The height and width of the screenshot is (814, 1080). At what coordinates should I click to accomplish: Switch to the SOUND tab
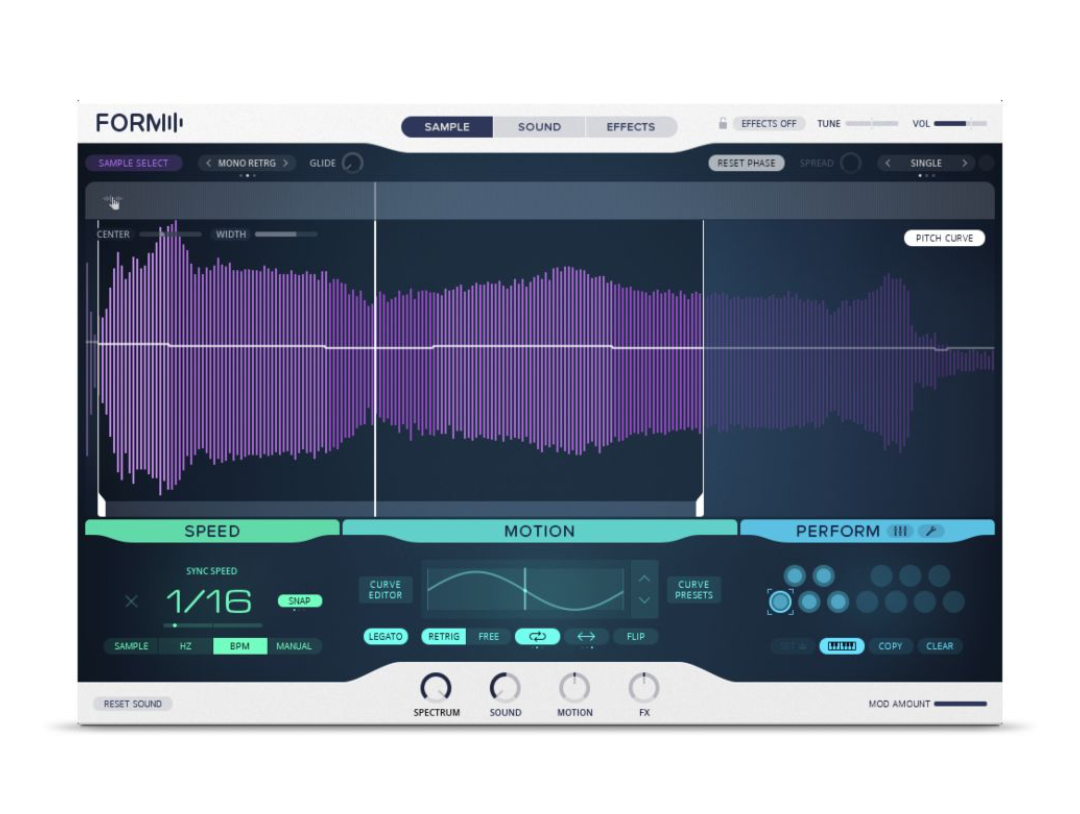coord(539,126)
